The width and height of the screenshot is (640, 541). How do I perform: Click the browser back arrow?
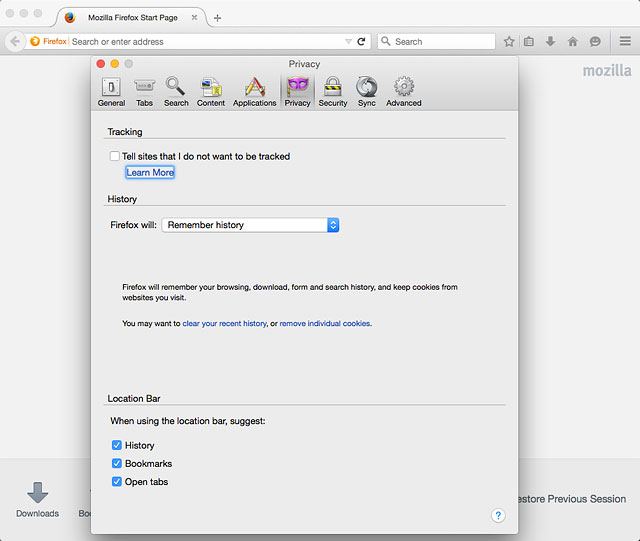(x=15, y=41)
